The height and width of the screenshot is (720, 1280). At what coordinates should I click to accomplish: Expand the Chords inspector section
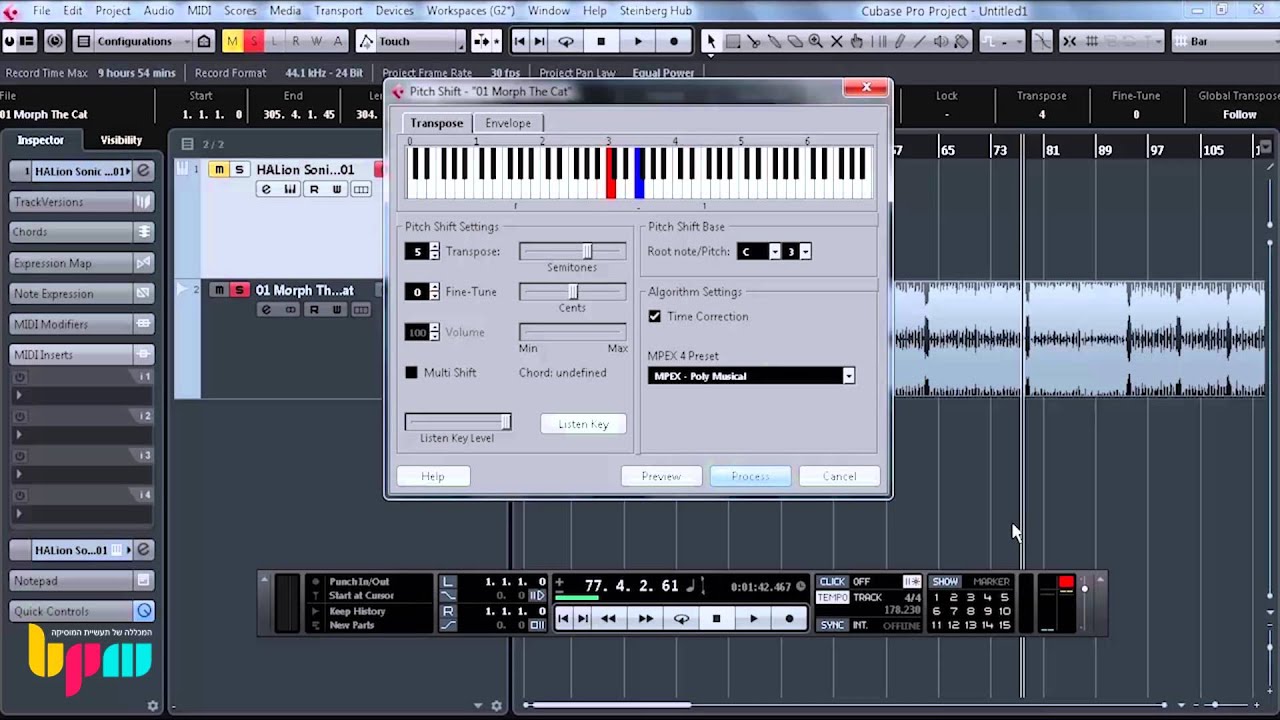(x=82, y=232)
